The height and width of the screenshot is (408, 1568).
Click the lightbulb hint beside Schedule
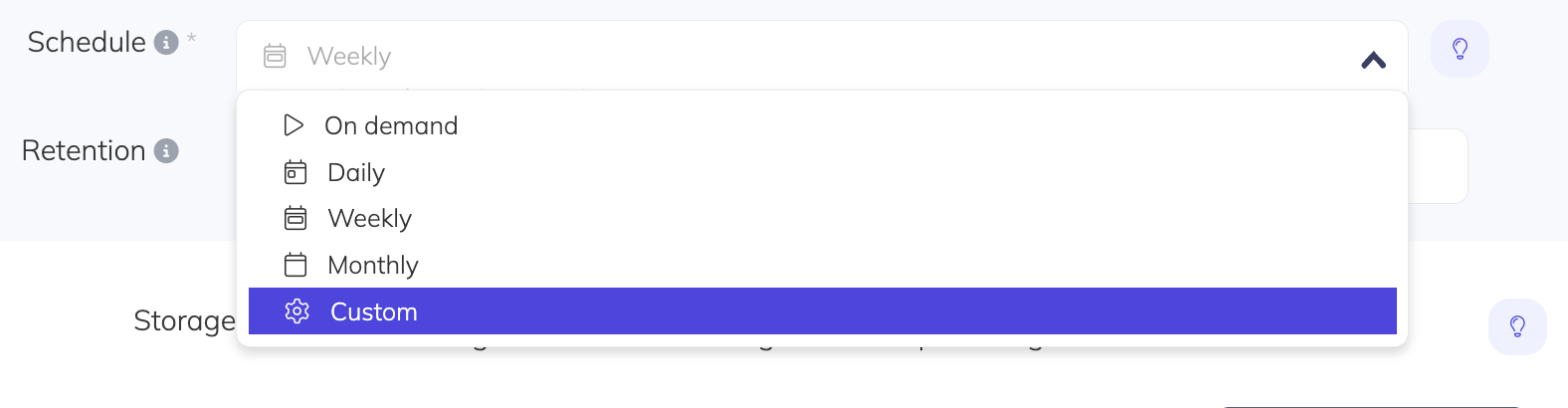tap(1460, 49)
